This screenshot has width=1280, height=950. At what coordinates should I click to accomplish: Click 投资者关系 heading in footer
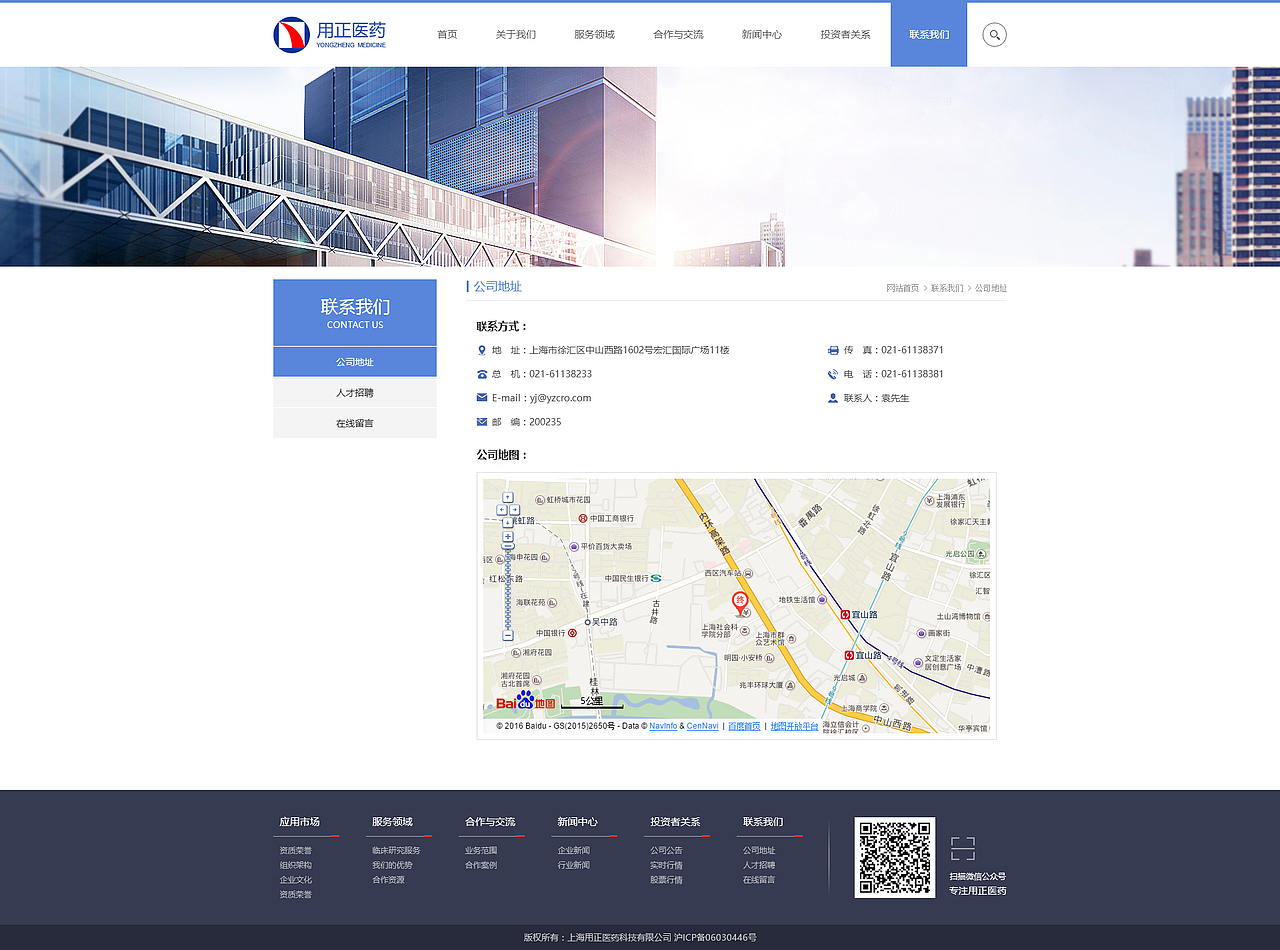(x=675, y=822)
